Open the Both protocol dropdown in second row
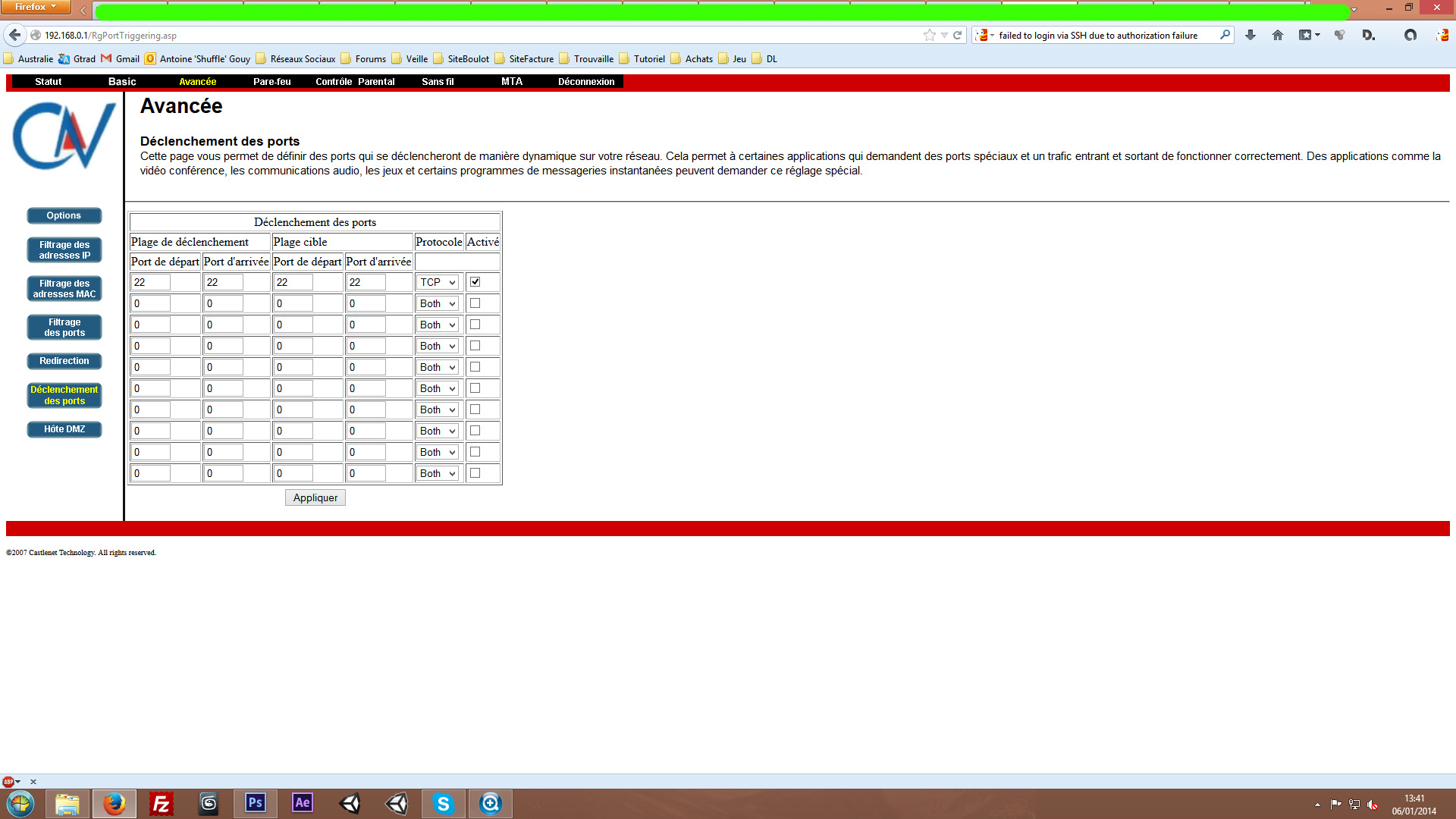 click(x=438, y=303)
